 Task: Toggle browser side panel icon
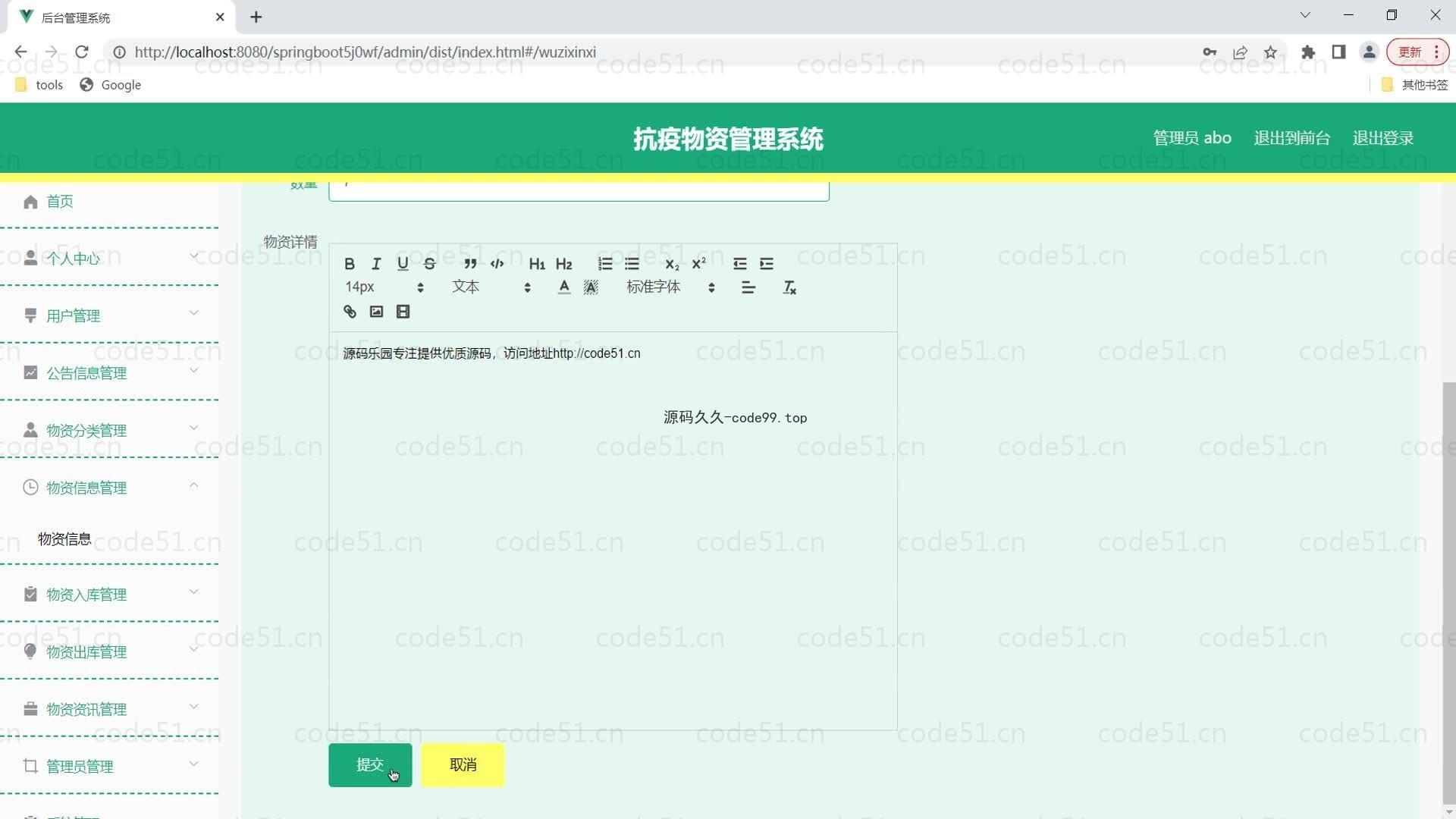(1338, 52)
